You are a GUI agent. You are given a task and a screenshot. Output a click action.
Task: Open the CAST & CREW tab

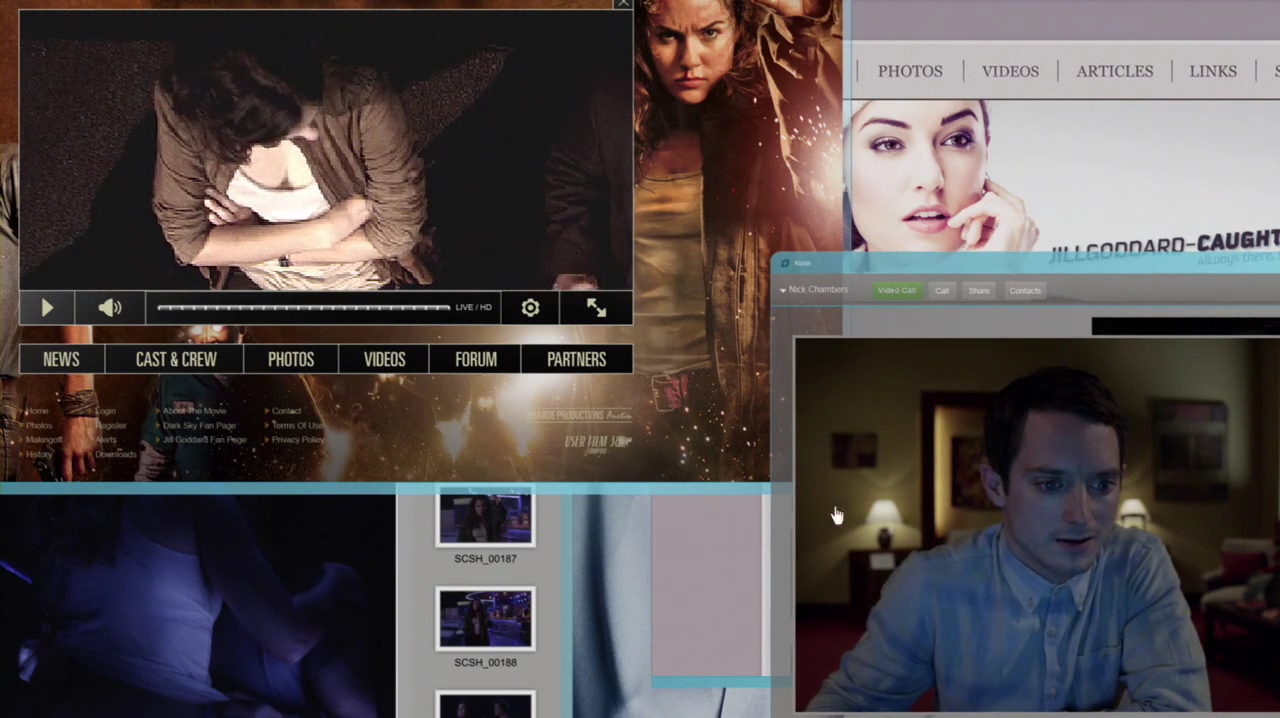(x=176, y=359)
